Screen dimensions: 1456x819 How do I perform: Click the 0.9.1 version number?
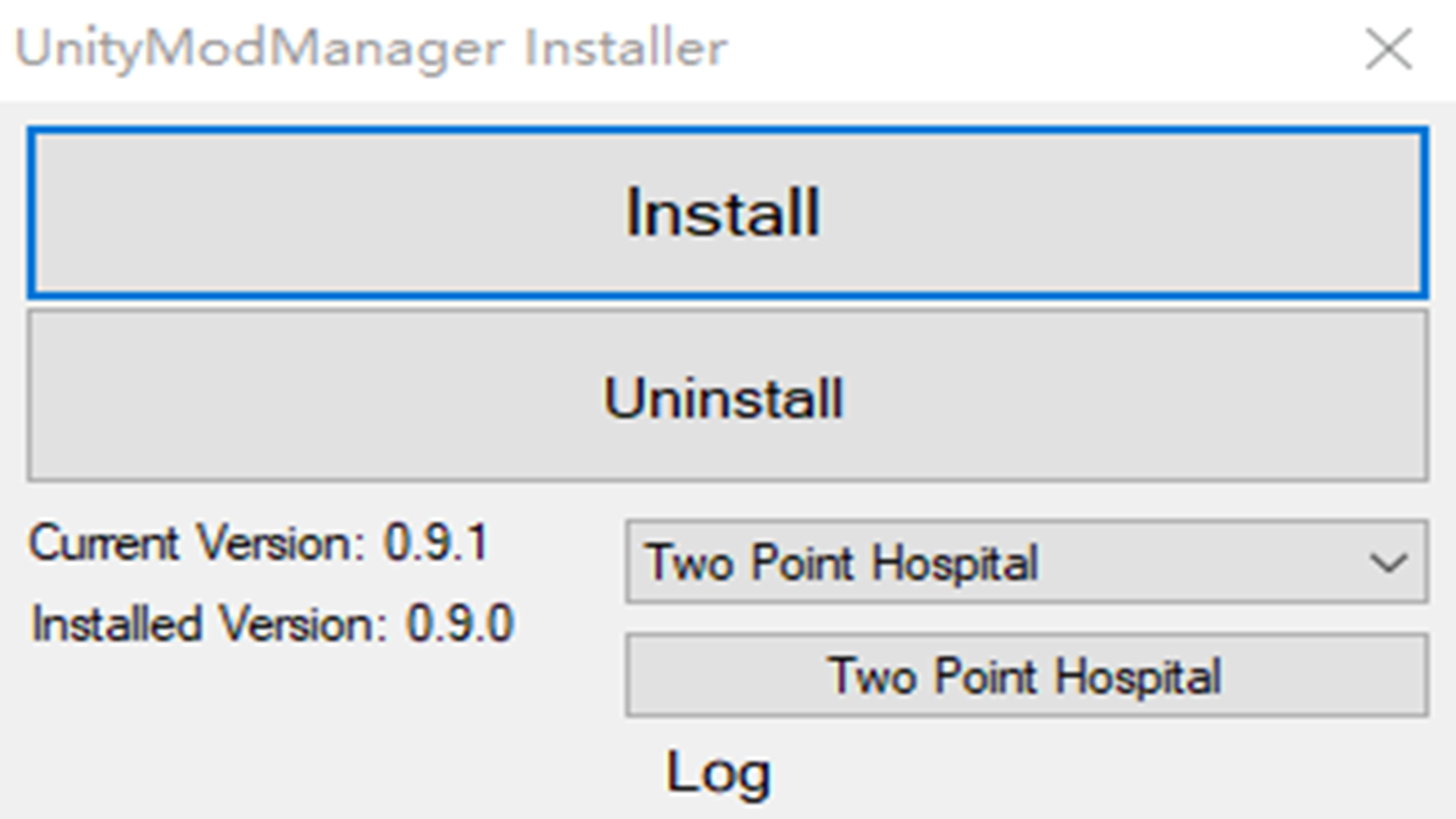click(x=435, y=543)
